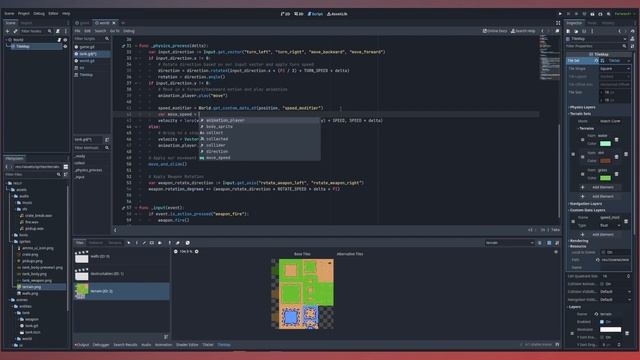Switch to the 2D workspace
This screenshot has width=640, height=360.
click(x=286, y=14)
